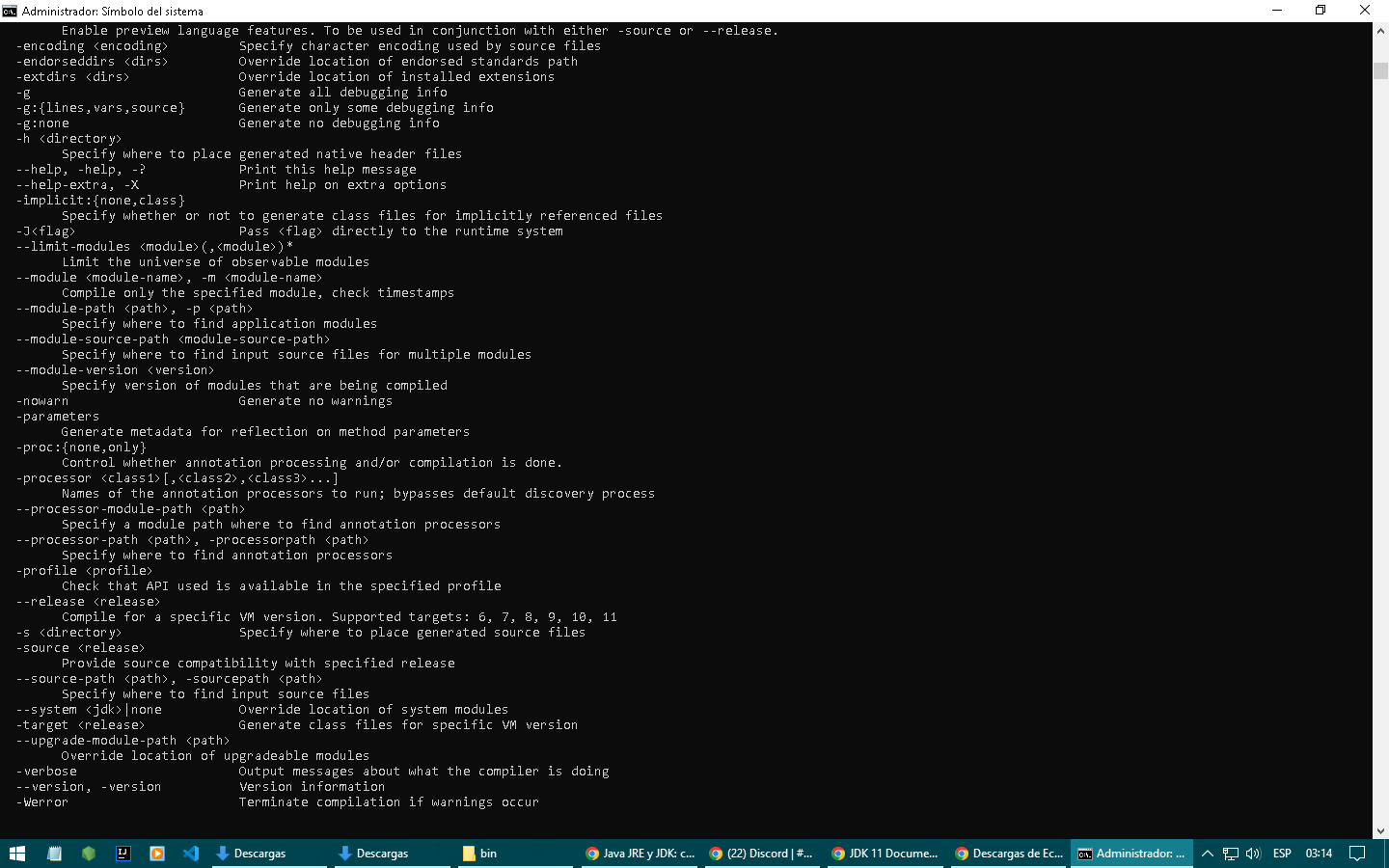Image resolution: width=1389 pixels, height=868 pixels.
Task: Open the green hexagon app on taskbar
Action: 89,854
